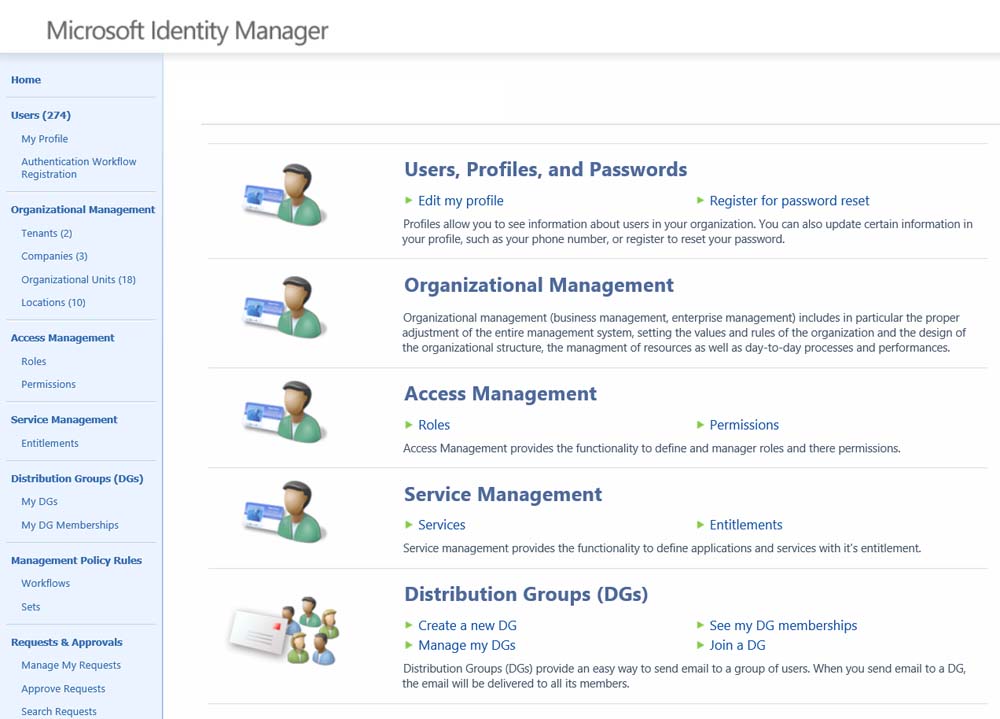Open Organizational Units (18) in sidebar
Viewport: 1000px width, 719px height.
coord(78,280)
